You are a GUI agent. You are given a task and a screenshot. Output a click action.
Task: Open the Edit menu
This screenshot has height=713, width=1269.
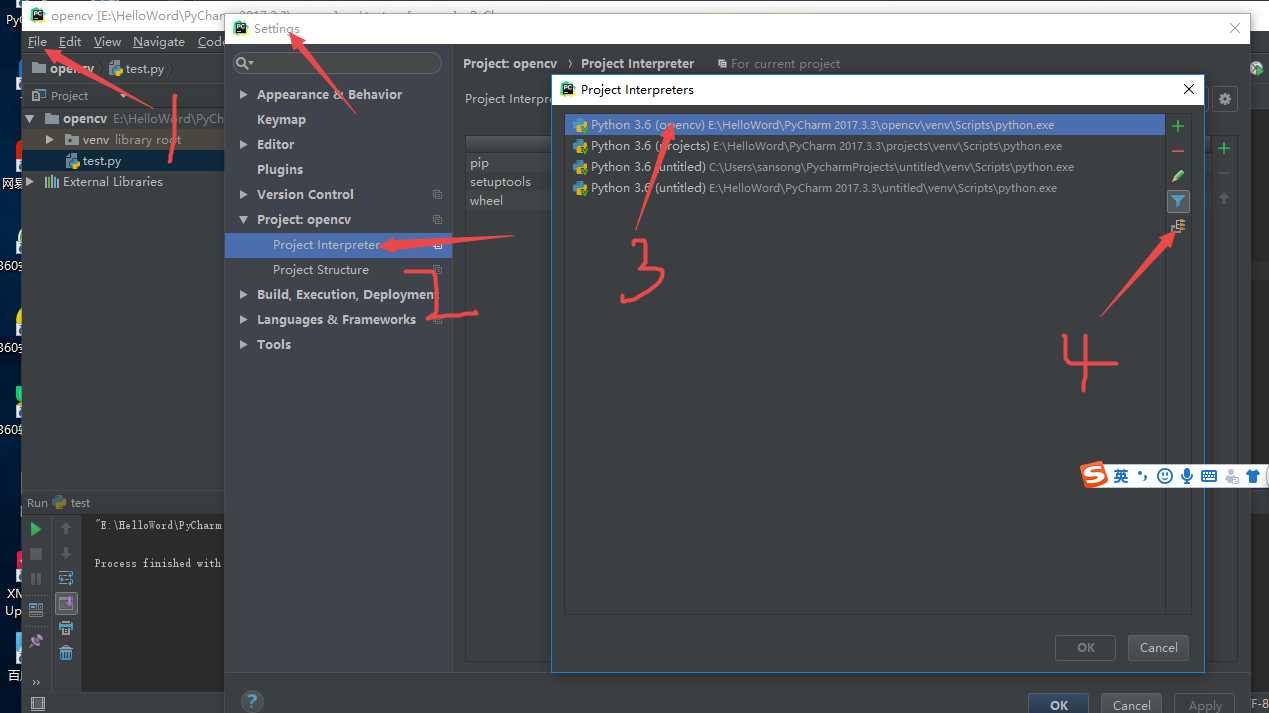click(x=70, y=41)
